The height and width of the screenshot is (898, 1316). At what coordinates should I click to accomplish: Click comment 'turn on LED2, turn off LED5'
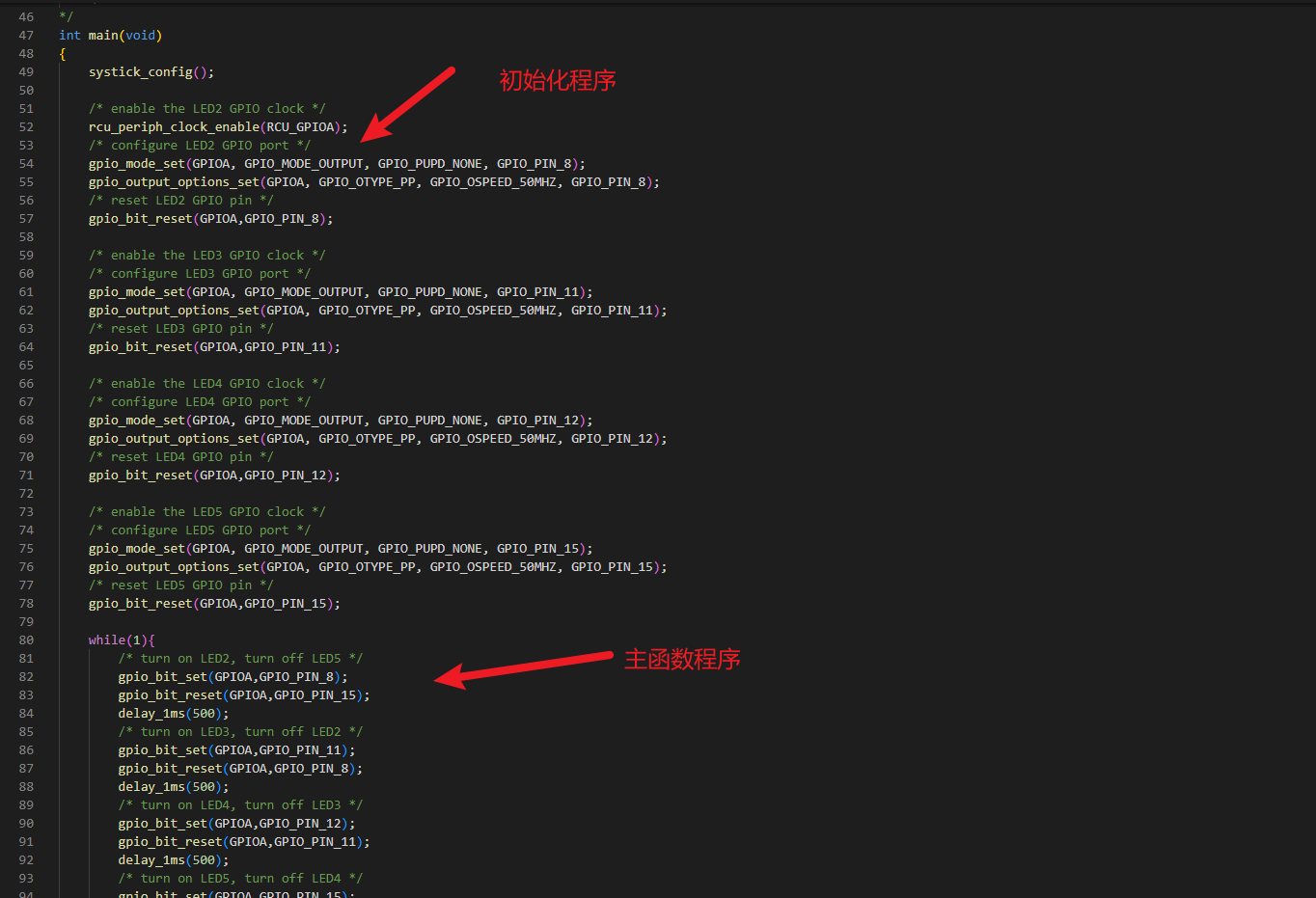point(240,659)
